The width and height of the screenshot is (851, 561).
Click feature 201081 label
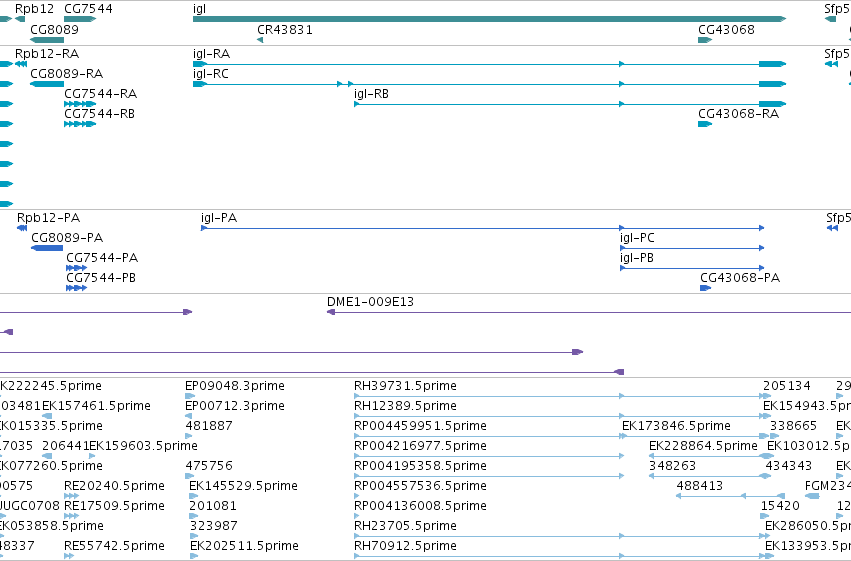(x=213, y=506)
